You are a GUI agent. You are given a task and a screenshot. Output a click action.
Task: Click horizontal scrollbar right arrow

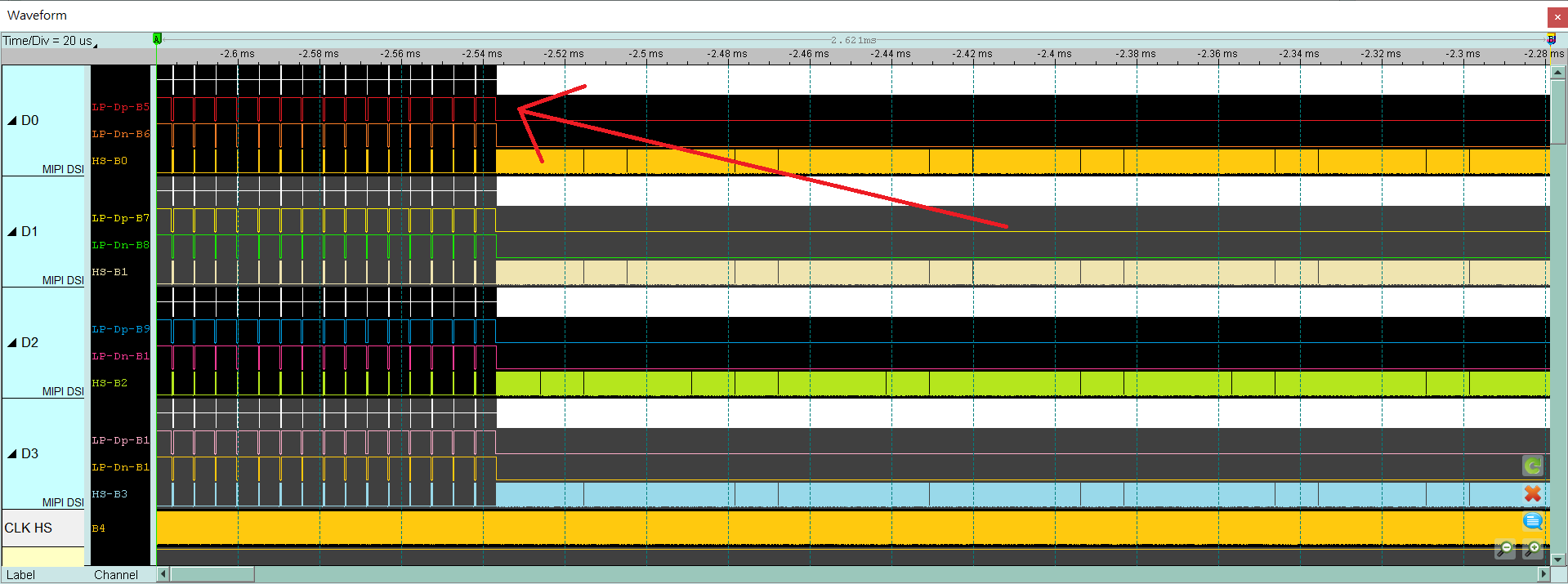click(1543, 574)
